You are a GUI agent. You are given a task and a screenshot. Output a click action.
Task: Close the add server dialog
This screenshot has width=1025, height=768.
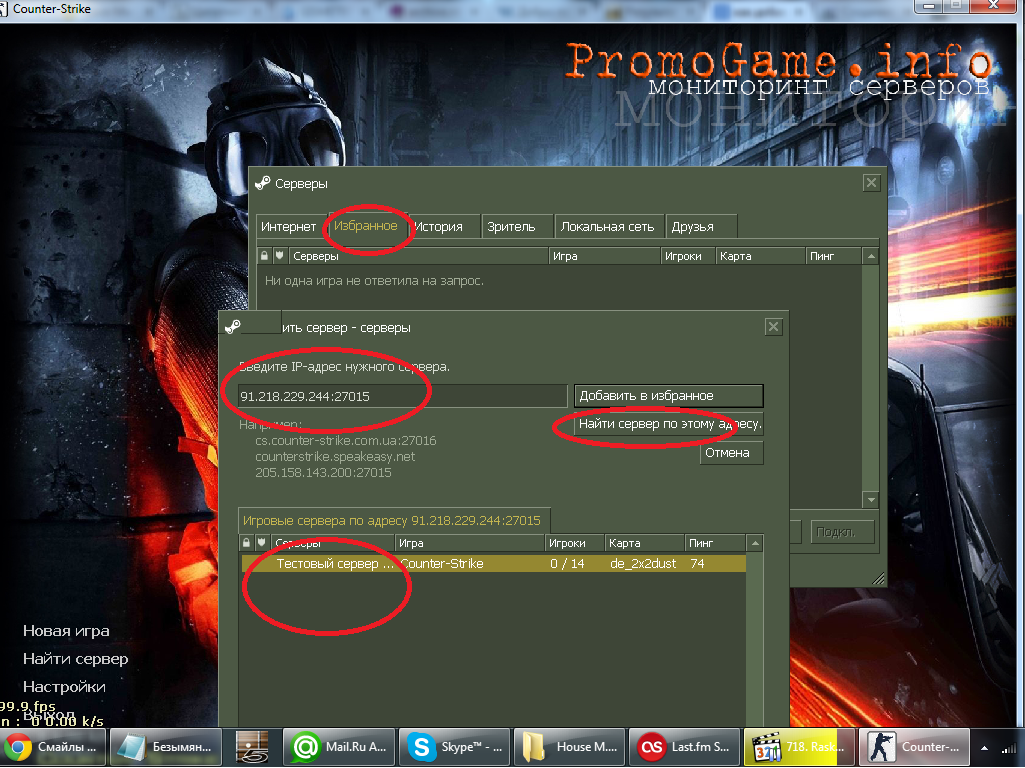[773, 327]
